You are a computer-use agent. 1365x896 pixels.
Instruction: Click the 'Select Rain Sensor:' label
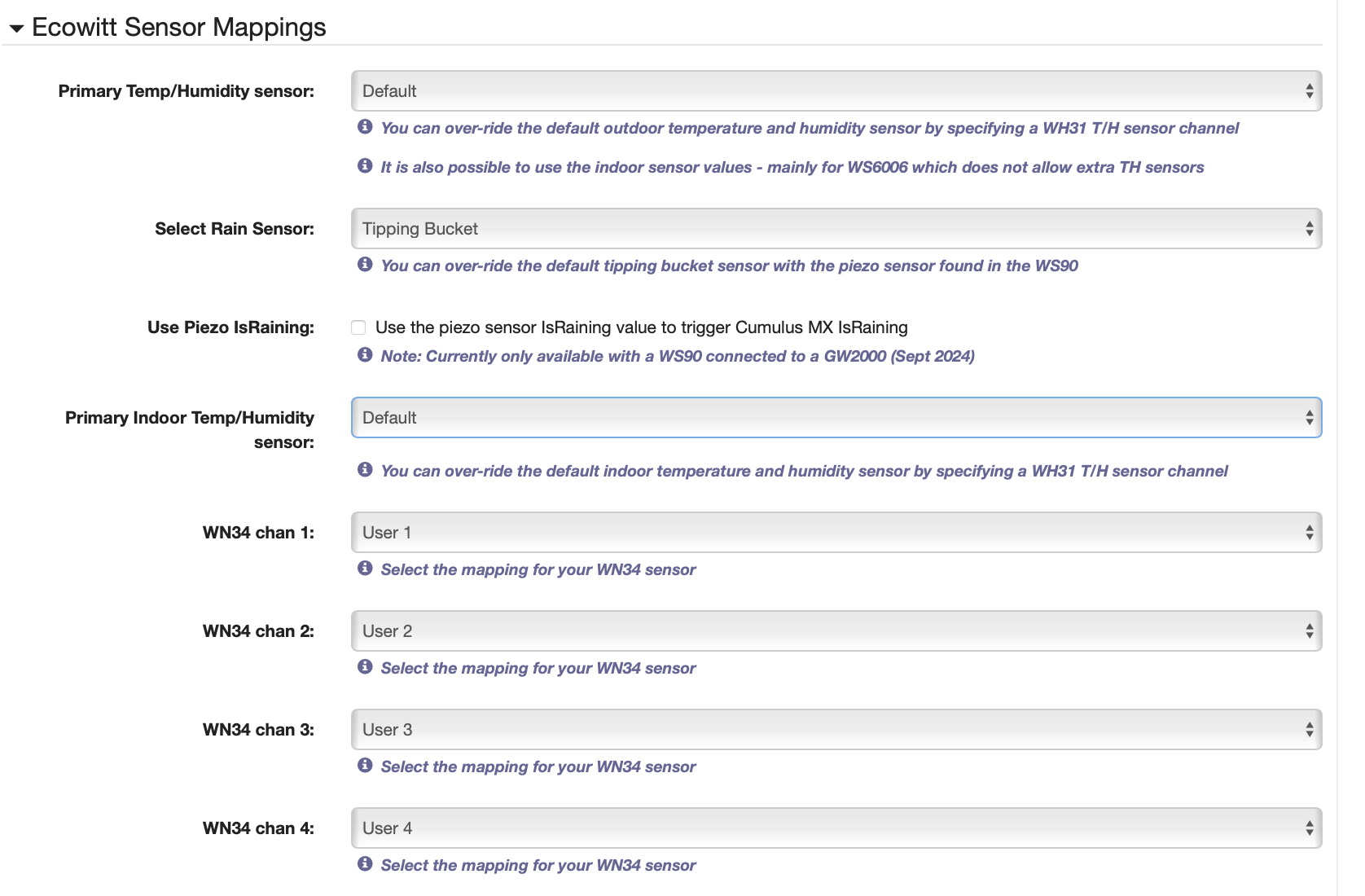(235, 229)
